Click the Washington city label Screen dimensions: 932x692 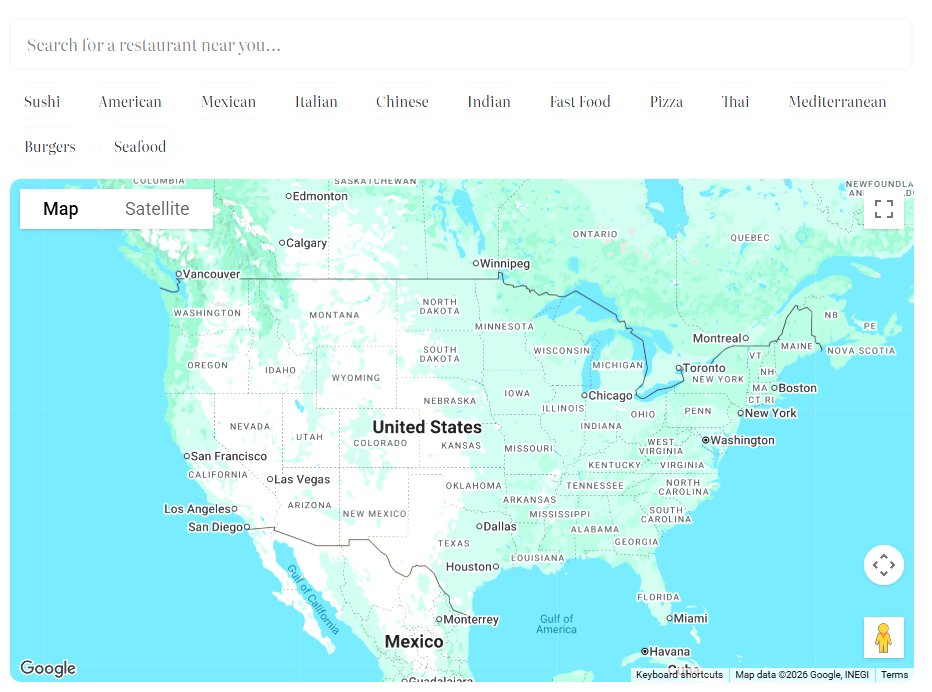pos(742,440)
